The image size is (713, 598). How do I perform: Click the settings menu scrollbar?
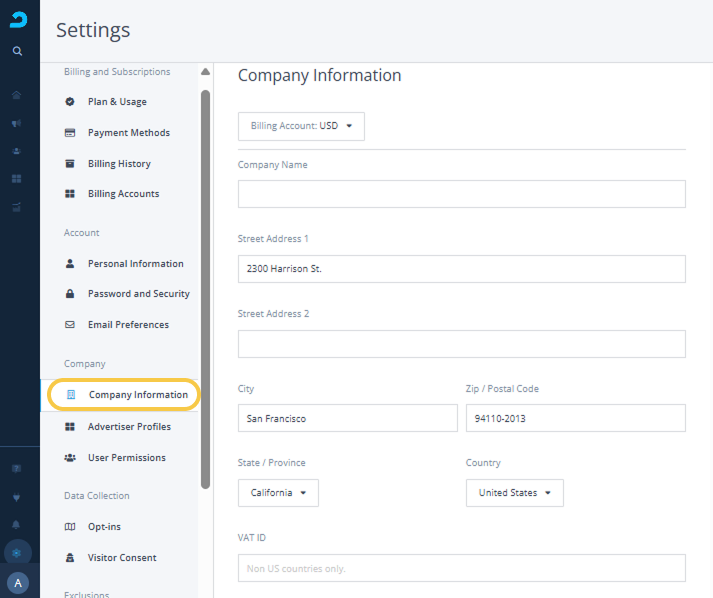click(x=206, y=288)
